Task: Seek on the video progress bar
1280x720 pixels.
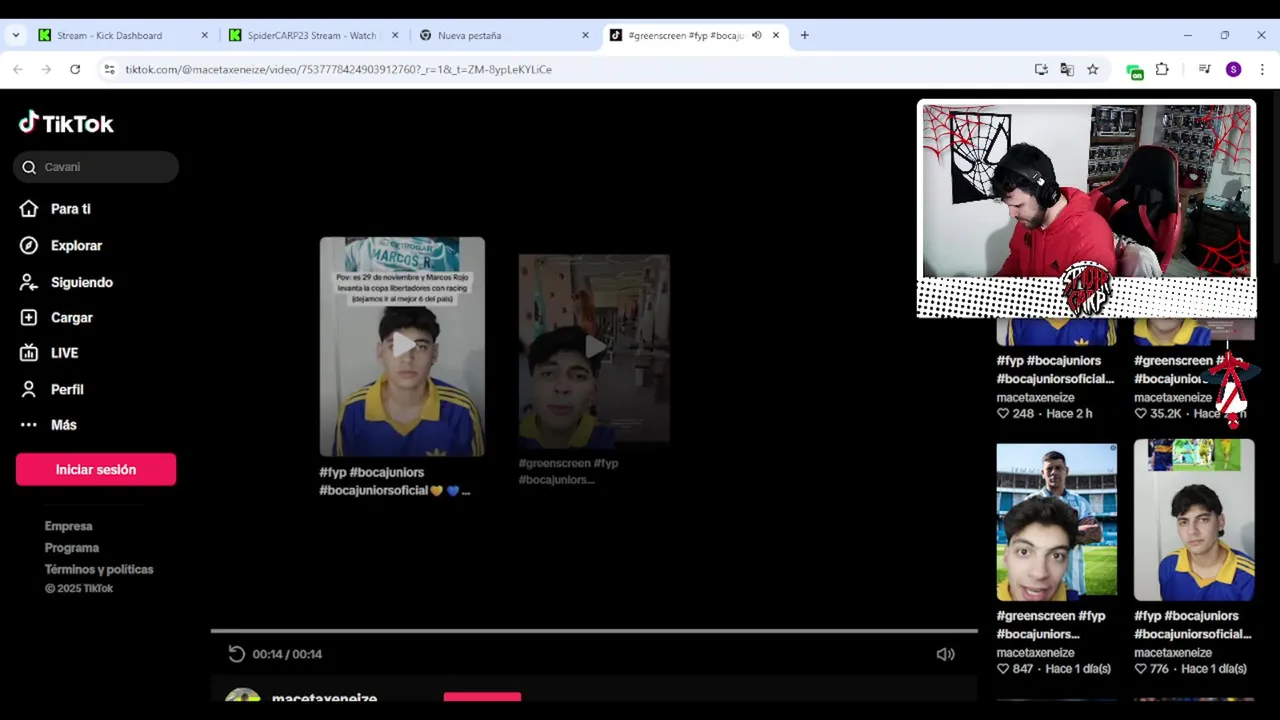Action: 594,631
